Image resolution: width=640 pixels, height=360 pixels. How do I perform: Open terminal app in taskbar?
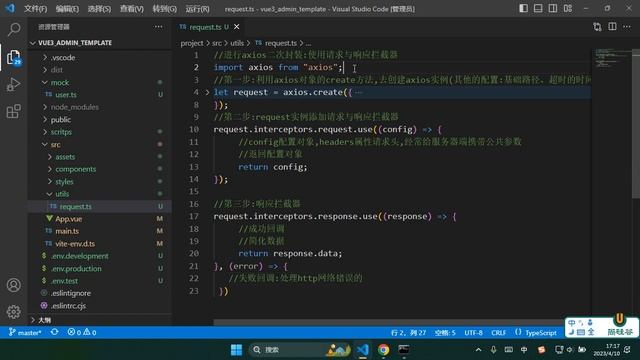pos(404,350)
